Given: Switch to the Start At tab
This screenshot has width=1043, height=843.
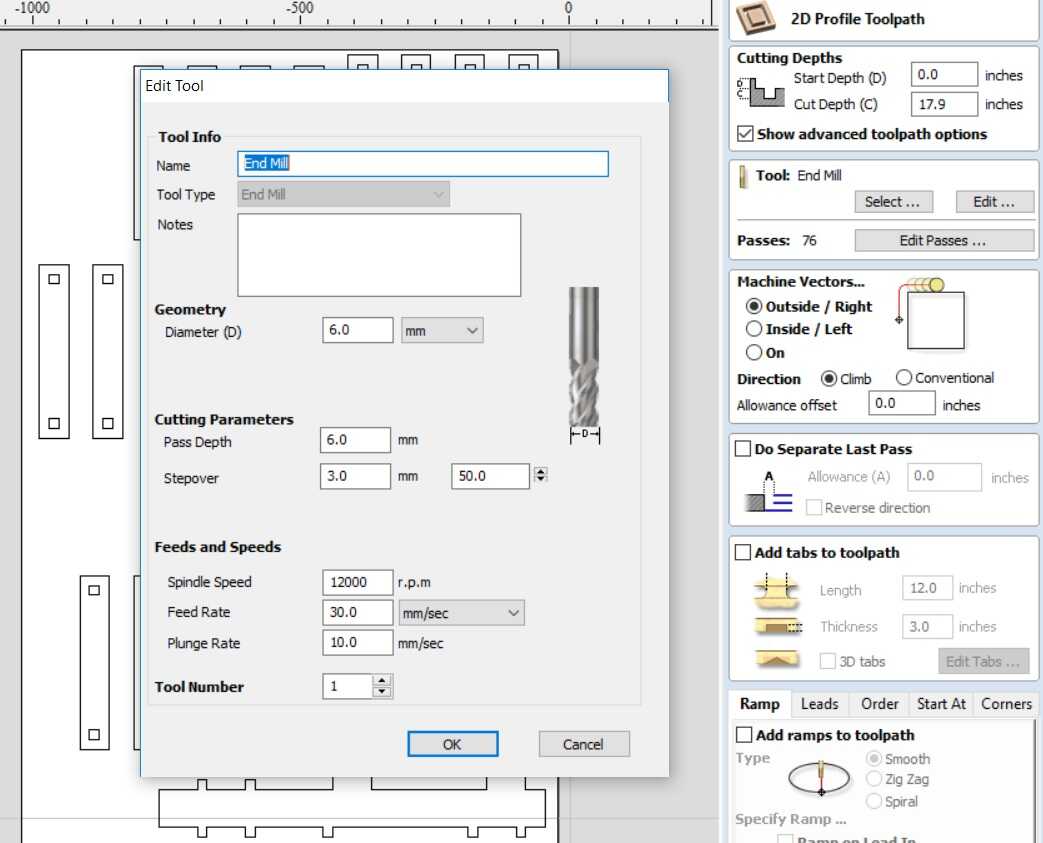Looking at the screenshot, I should [x=941, y=703].
